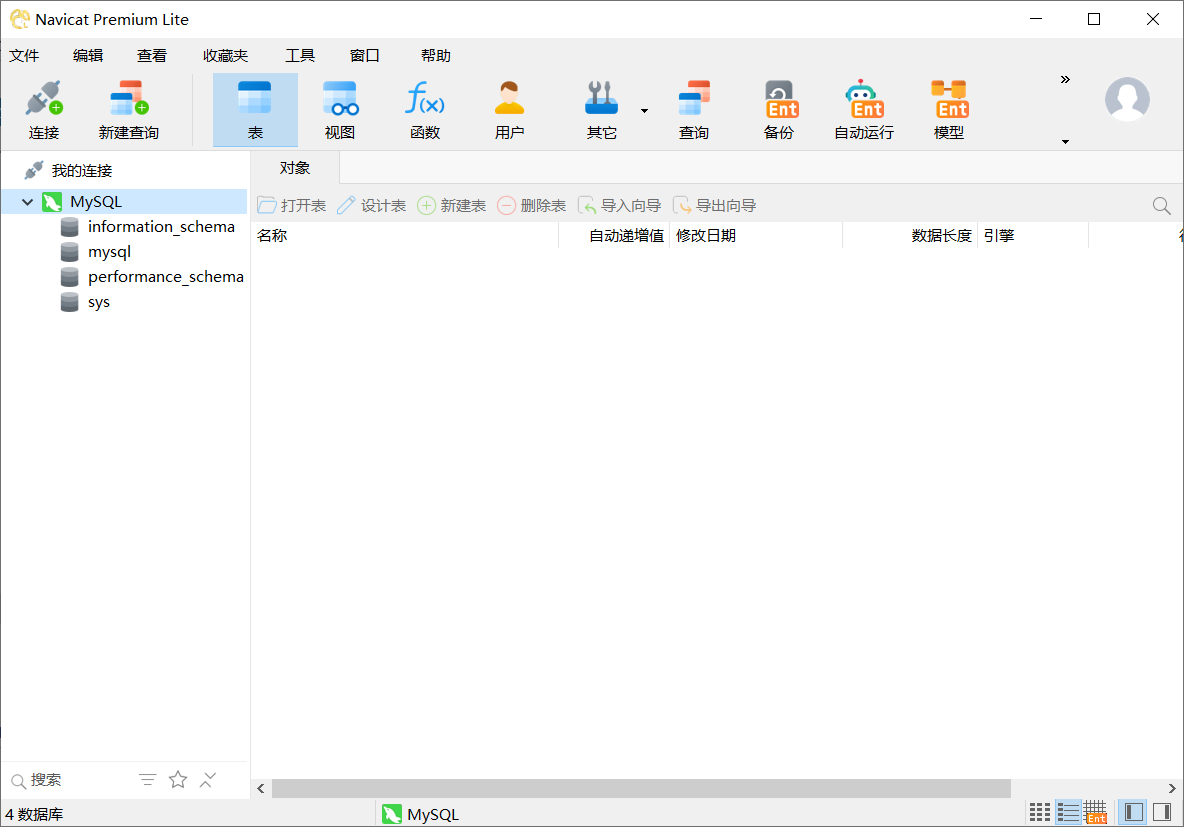Open the 查看 (View) menu
The height and width of the screenshot is (827, 1184).
click(x=152, y=56)
